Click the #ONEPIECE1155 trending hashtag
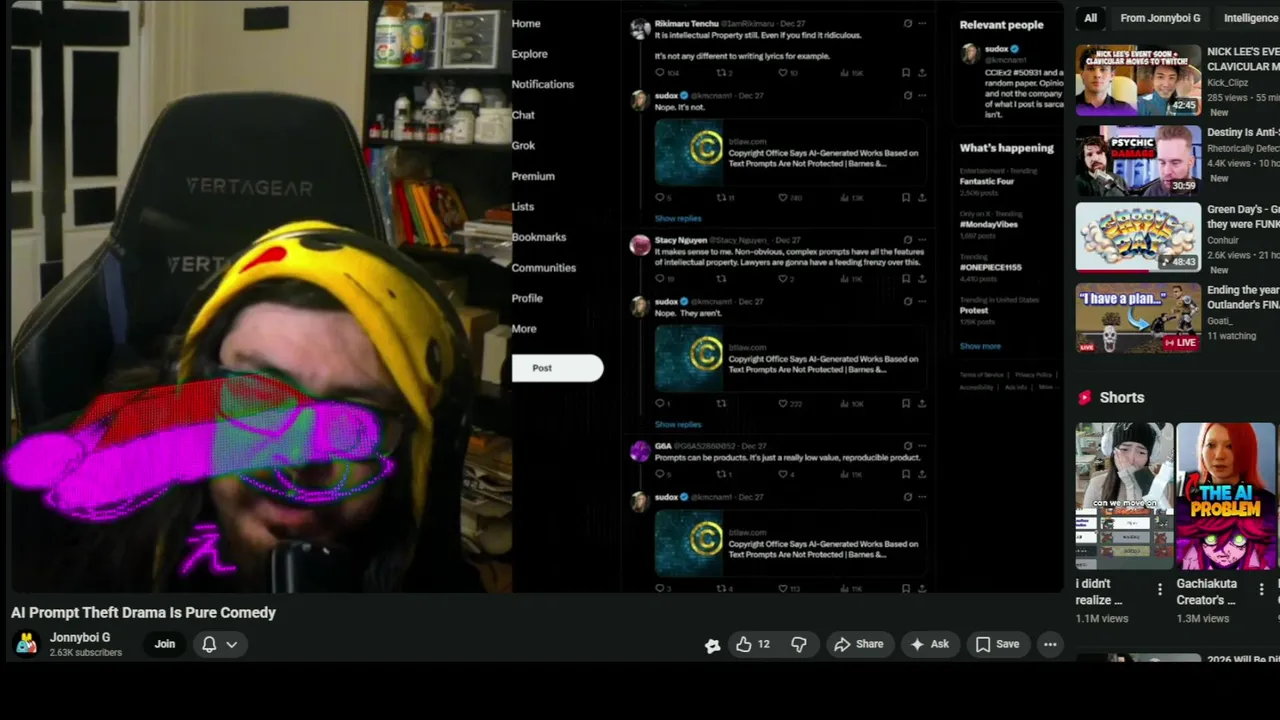Image resolution: width=1280 pixels, height=720 pixels. click(991, 268)
